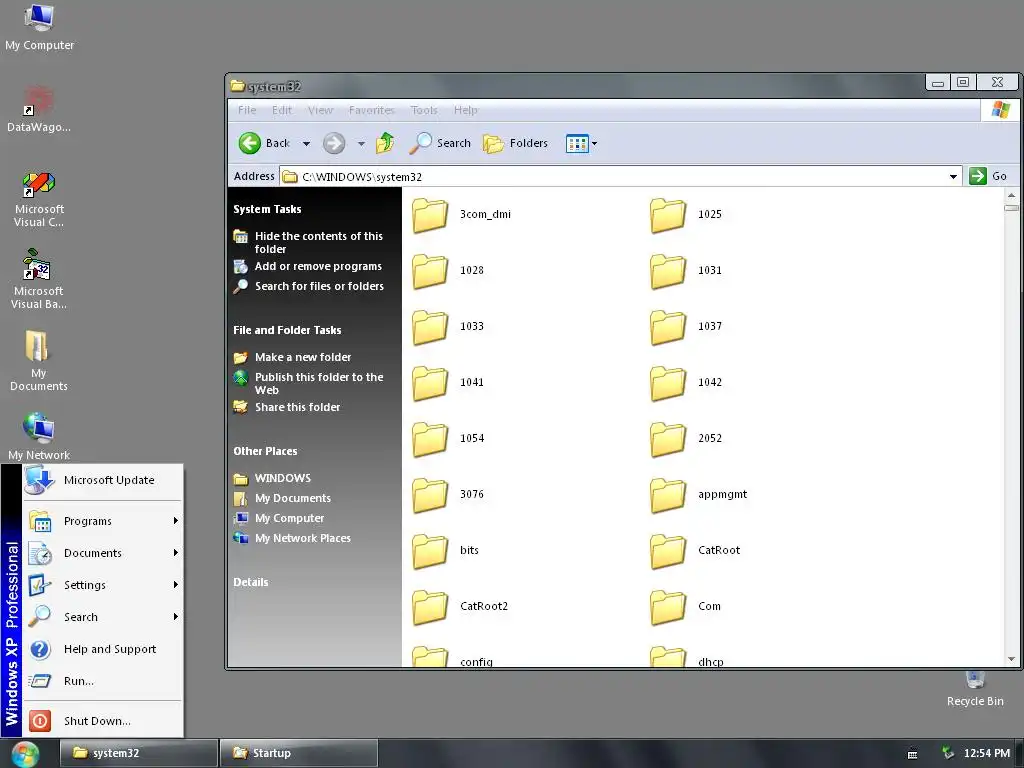Viewport: 1024px width, 768px height.
Task: Go up one folder level
Action: coord(385,143)
